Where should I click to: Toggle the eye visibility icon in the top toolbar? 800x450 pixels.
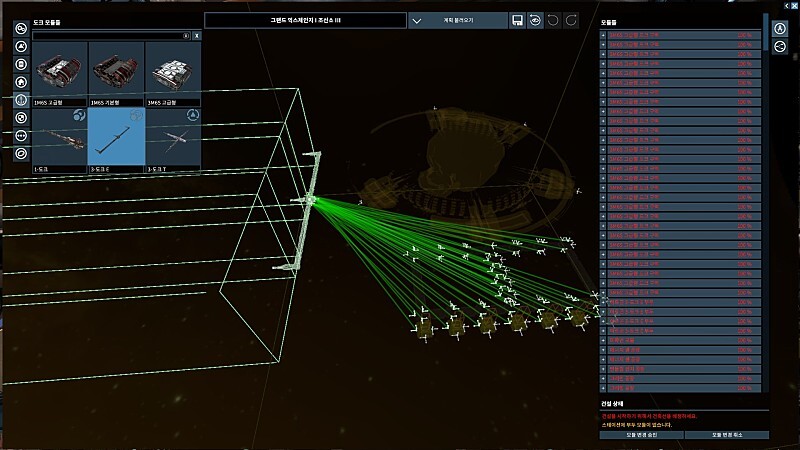pyautogui.click(x=535, y=20)
